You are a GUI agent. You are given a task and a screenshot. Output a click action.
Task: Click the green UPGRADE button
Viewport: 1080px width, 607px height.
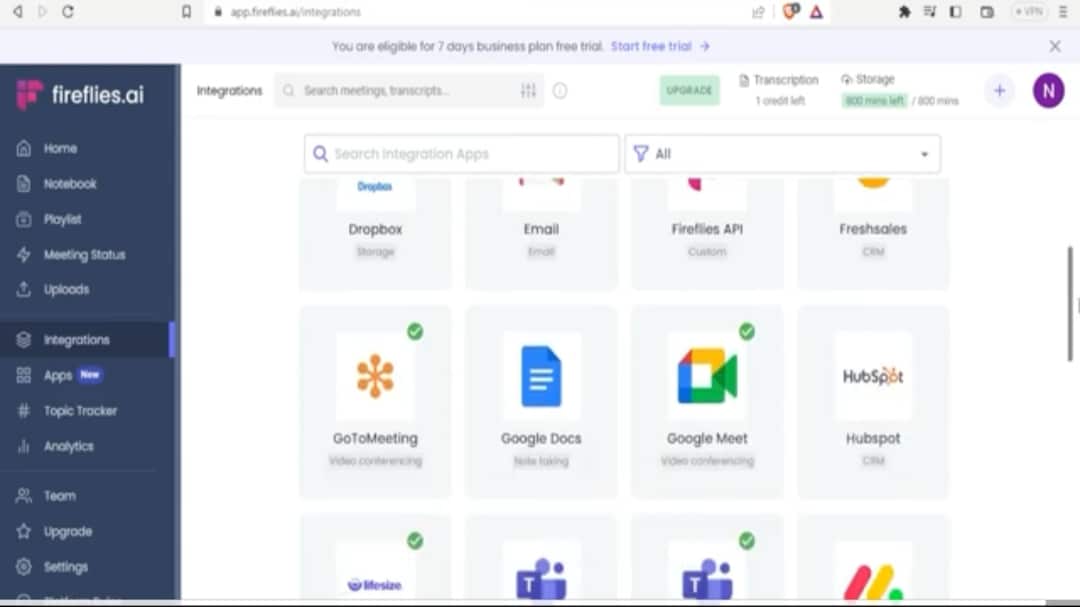pos(689,90)
